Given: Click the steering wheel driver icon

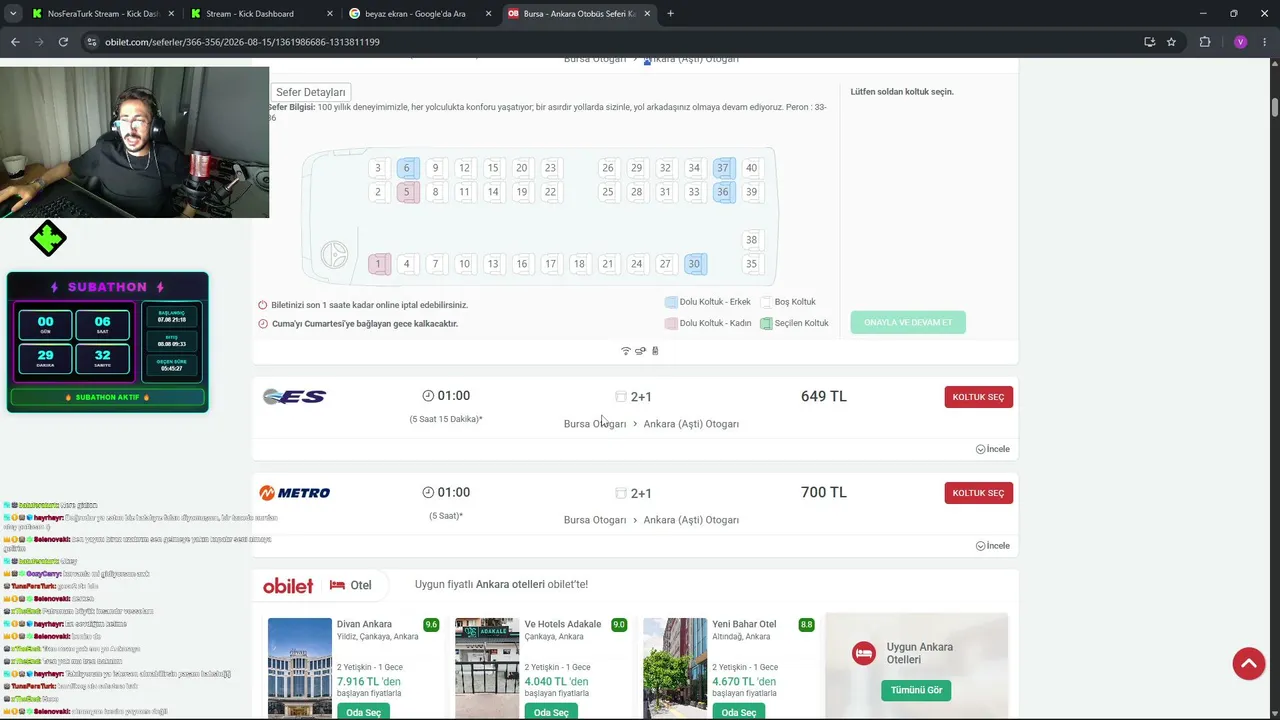Looking at the screenshot, I should pyautogui.click(x=334, y=255).
